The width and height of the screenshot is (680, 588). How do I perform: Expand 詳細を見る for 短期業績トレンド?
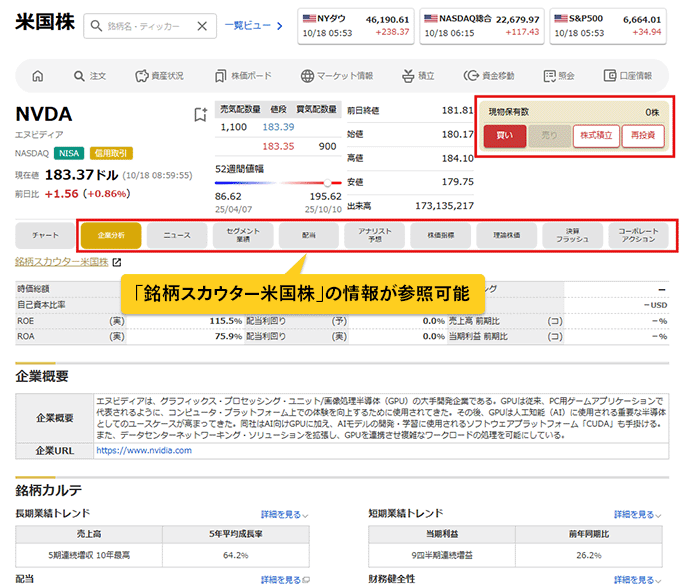tap(636, 515)
